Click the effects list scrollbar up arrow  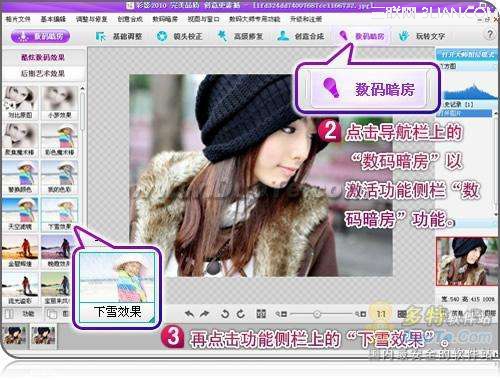(82, 88)
